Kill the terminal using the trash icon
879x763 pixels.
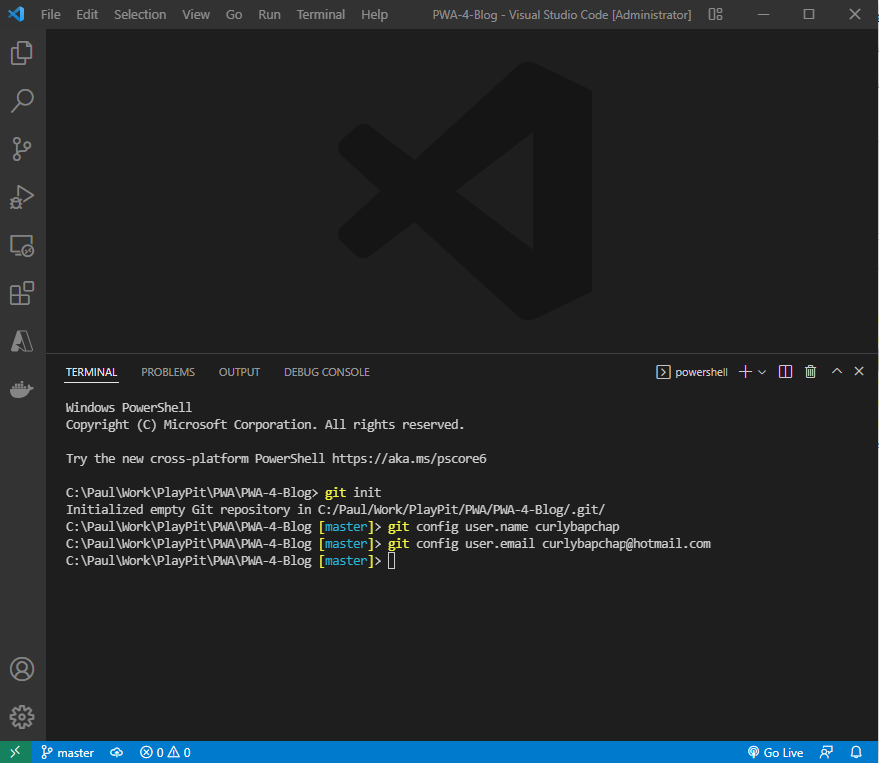coord(810,371)
